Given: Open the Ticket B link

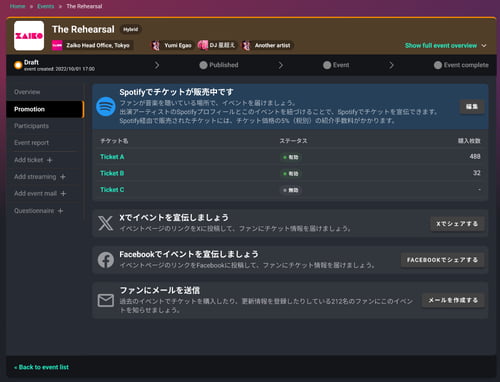Looking at the screenshot, I should tap(112, 173).
